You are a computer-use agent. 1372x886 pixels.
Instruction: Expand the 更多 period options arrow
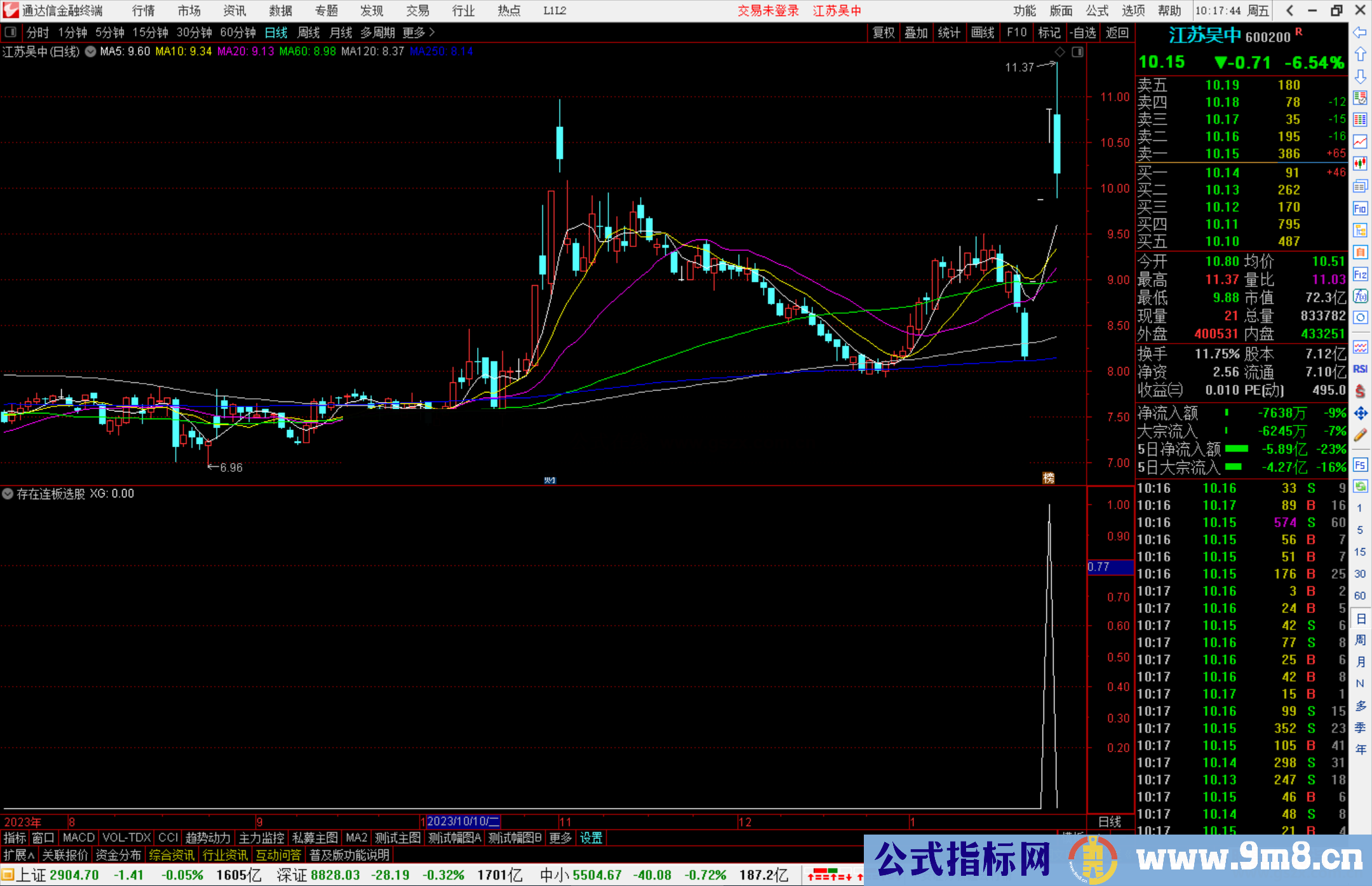tap(432, 32)
